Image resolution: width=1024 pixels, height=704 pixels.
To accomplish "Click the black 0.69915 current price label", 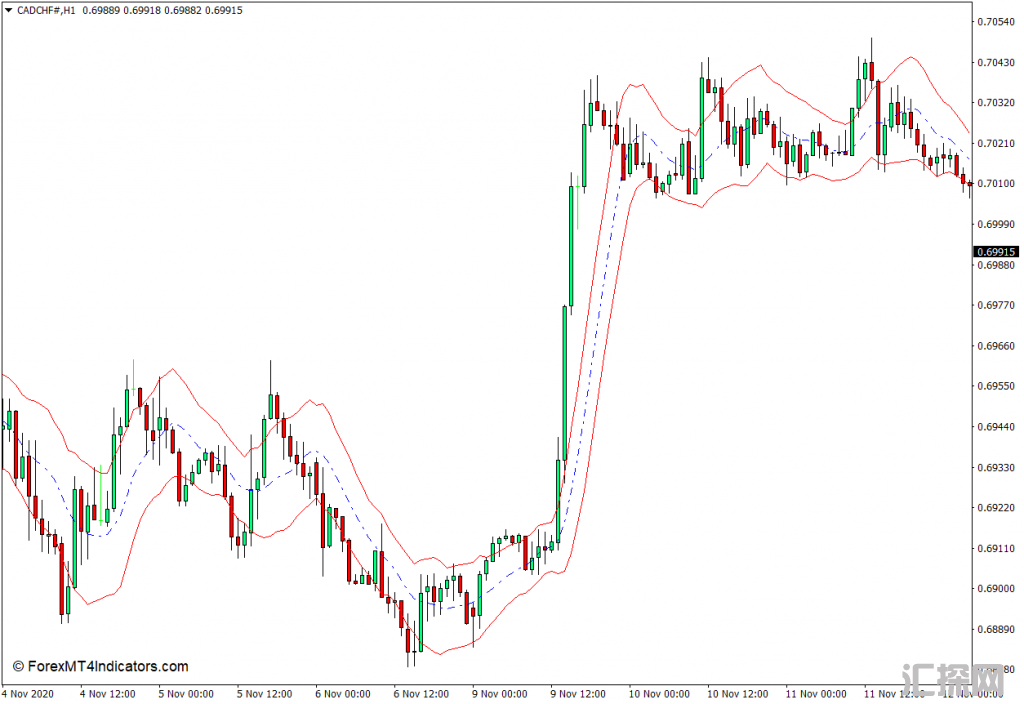I will [x=996, y=252].
